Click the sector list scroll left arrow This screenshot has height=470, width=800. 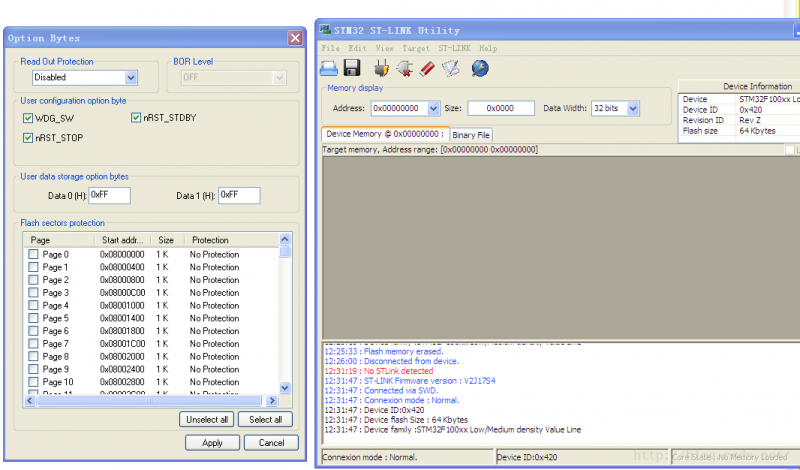(x=30, y=401)
